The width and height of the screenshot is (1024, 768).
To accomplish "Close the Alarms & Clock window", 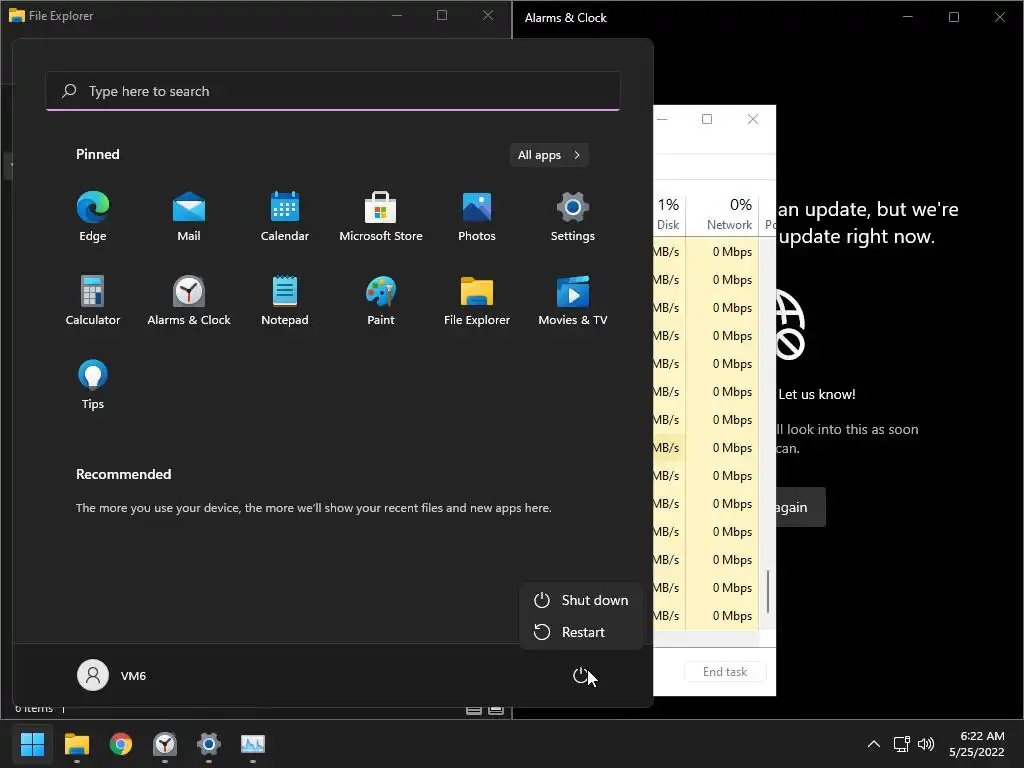I will click(1000, 17).
